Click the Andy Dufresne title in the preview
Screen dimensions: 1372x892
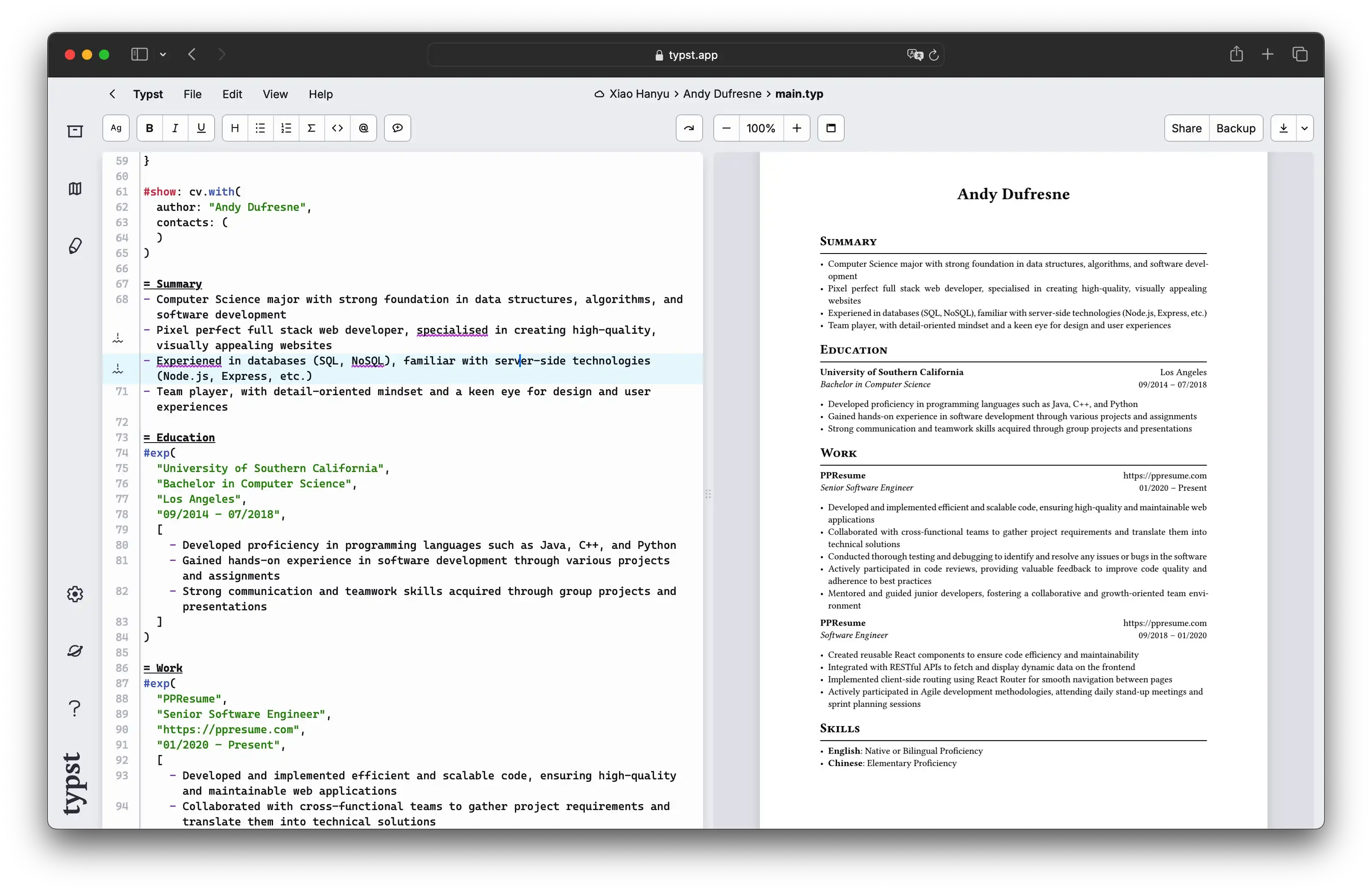(1013, 194)
